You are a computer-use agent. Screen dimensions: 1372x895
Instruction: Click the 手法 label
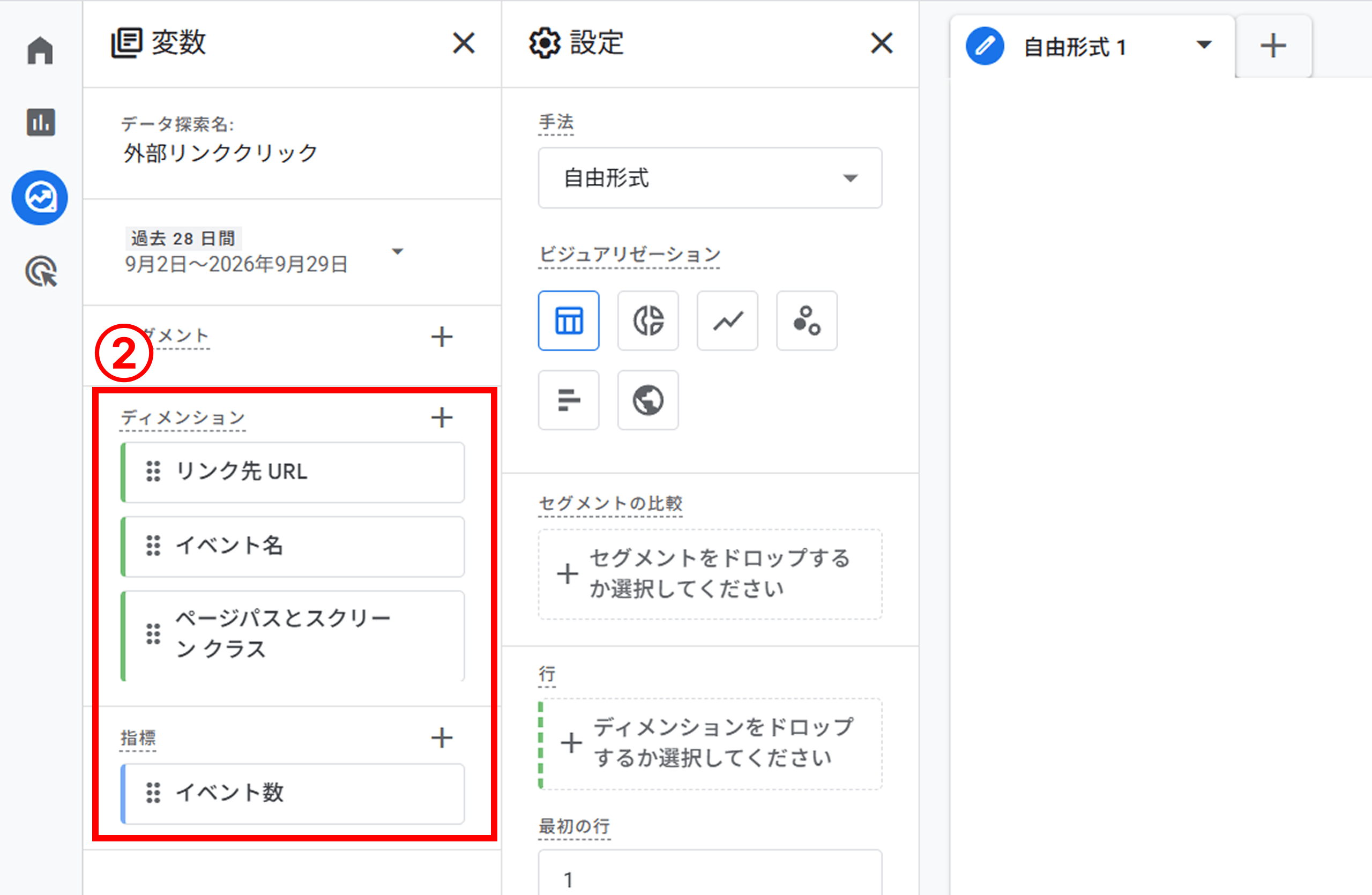click(x=556, y=122)
